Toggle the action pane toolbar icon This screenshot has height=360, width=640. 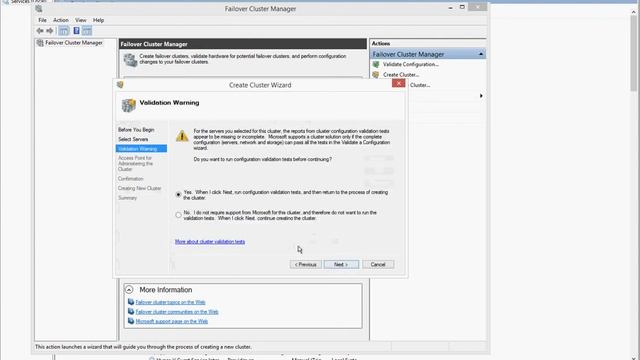click(x=87, y=31)
